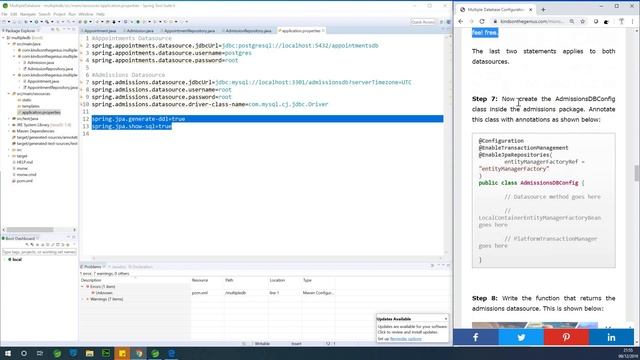Viewport: 640px width, 360px height.
Task: Share on Pinterest
Action: click(x=566, y=337)
